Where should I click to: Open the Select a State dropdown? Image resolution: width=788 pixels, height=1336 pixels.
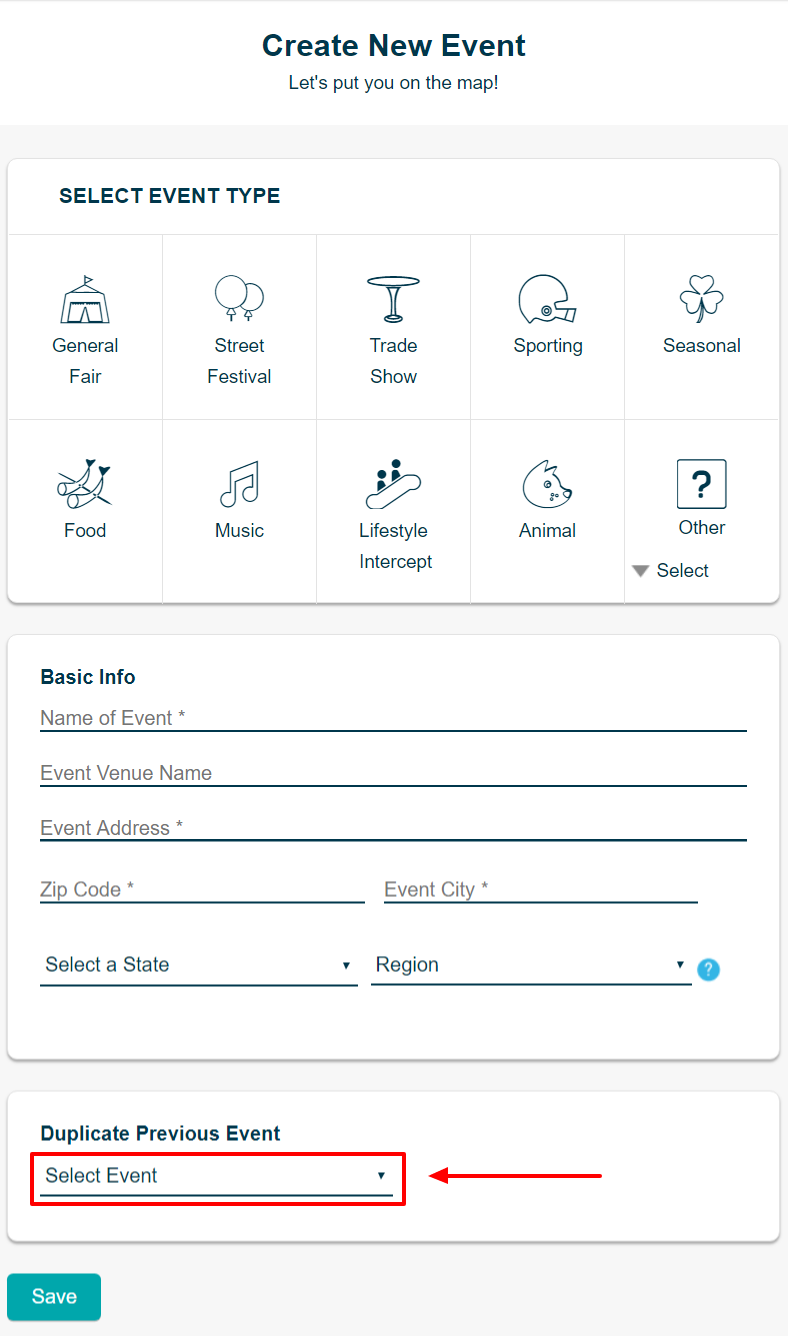(198, 965)
